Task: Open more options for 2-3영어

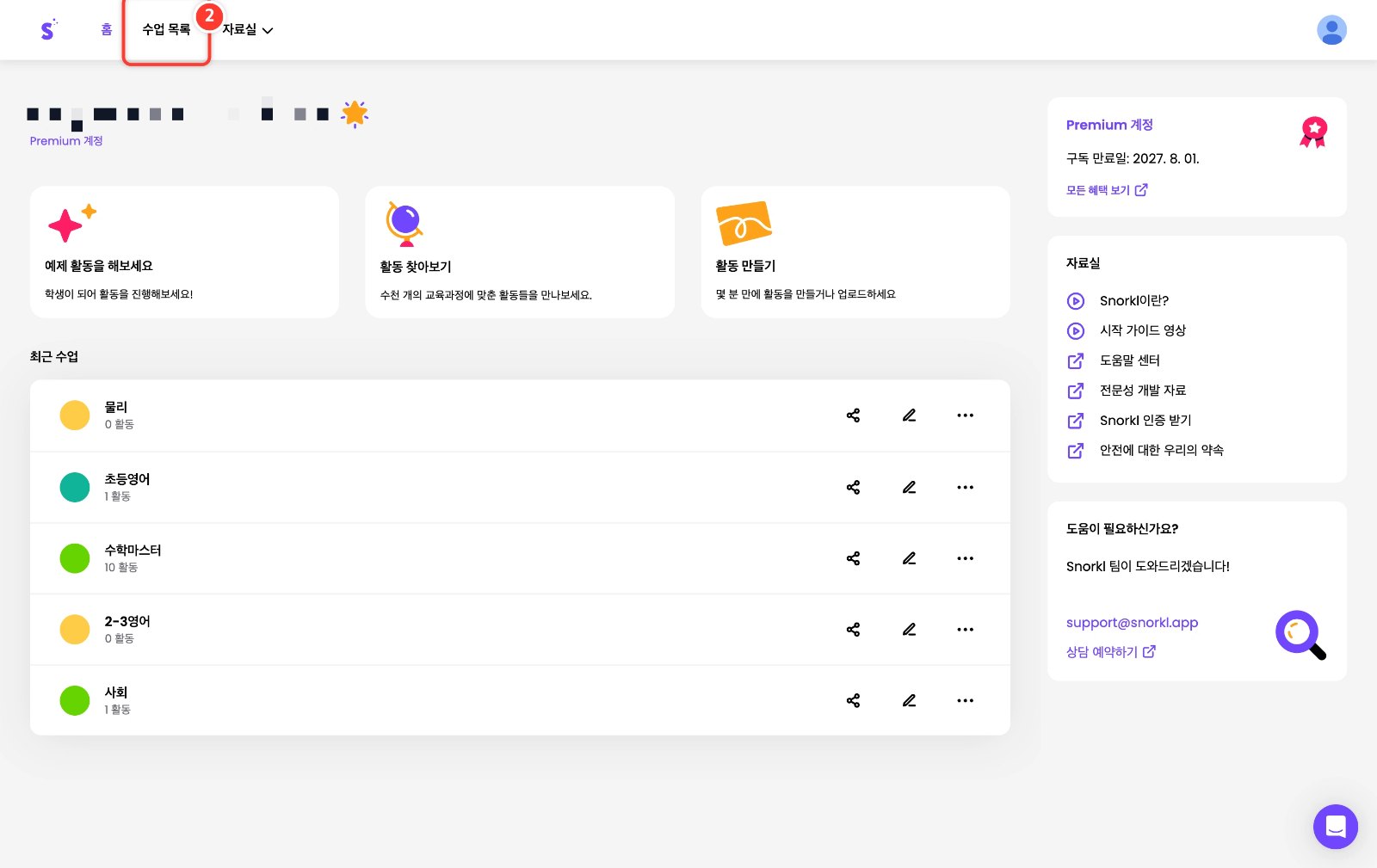Action: [x=966, y=630]
